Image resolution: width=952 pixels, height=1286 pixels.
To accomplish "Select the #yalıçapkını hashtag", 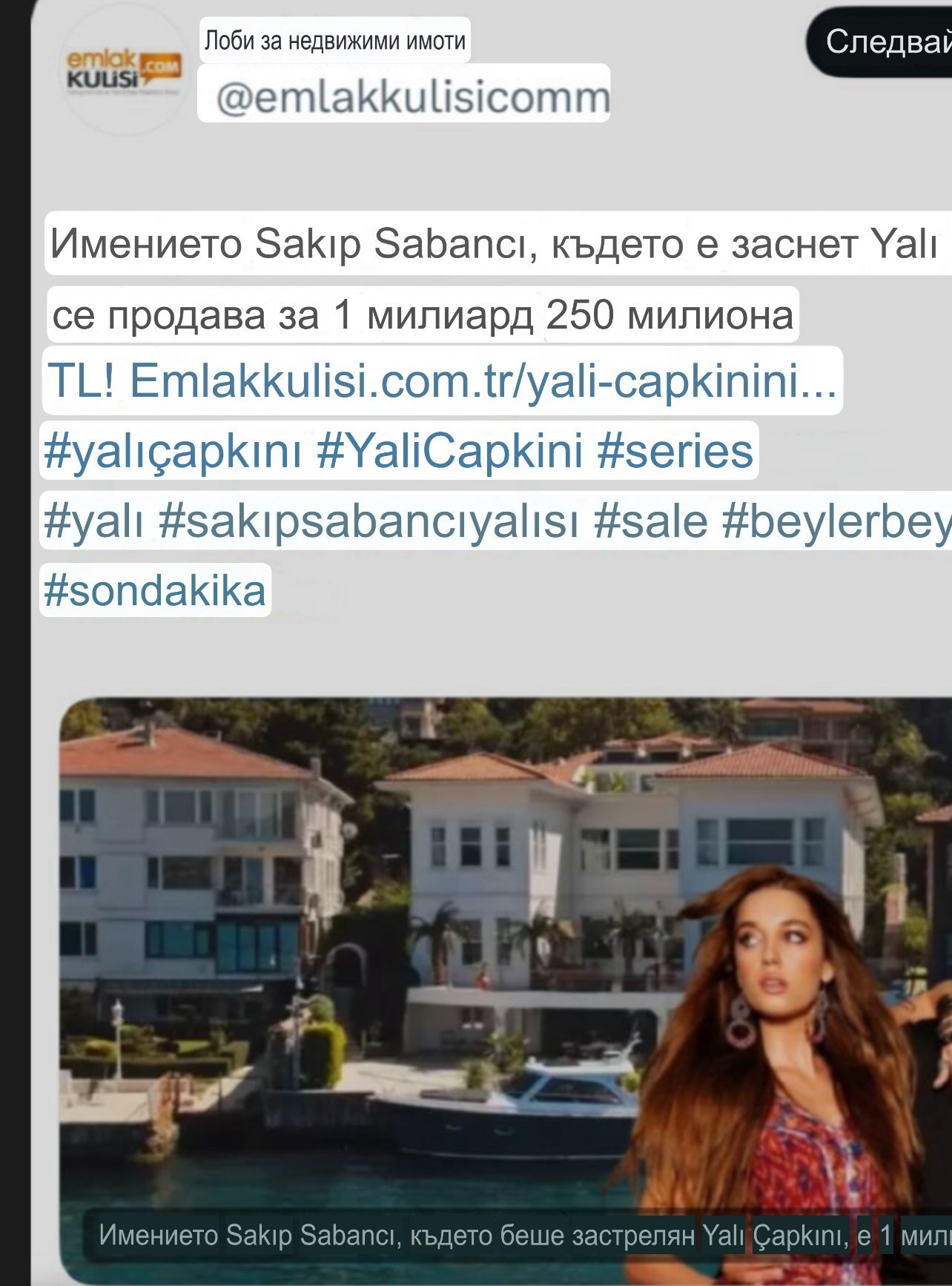I will point(173,451).
